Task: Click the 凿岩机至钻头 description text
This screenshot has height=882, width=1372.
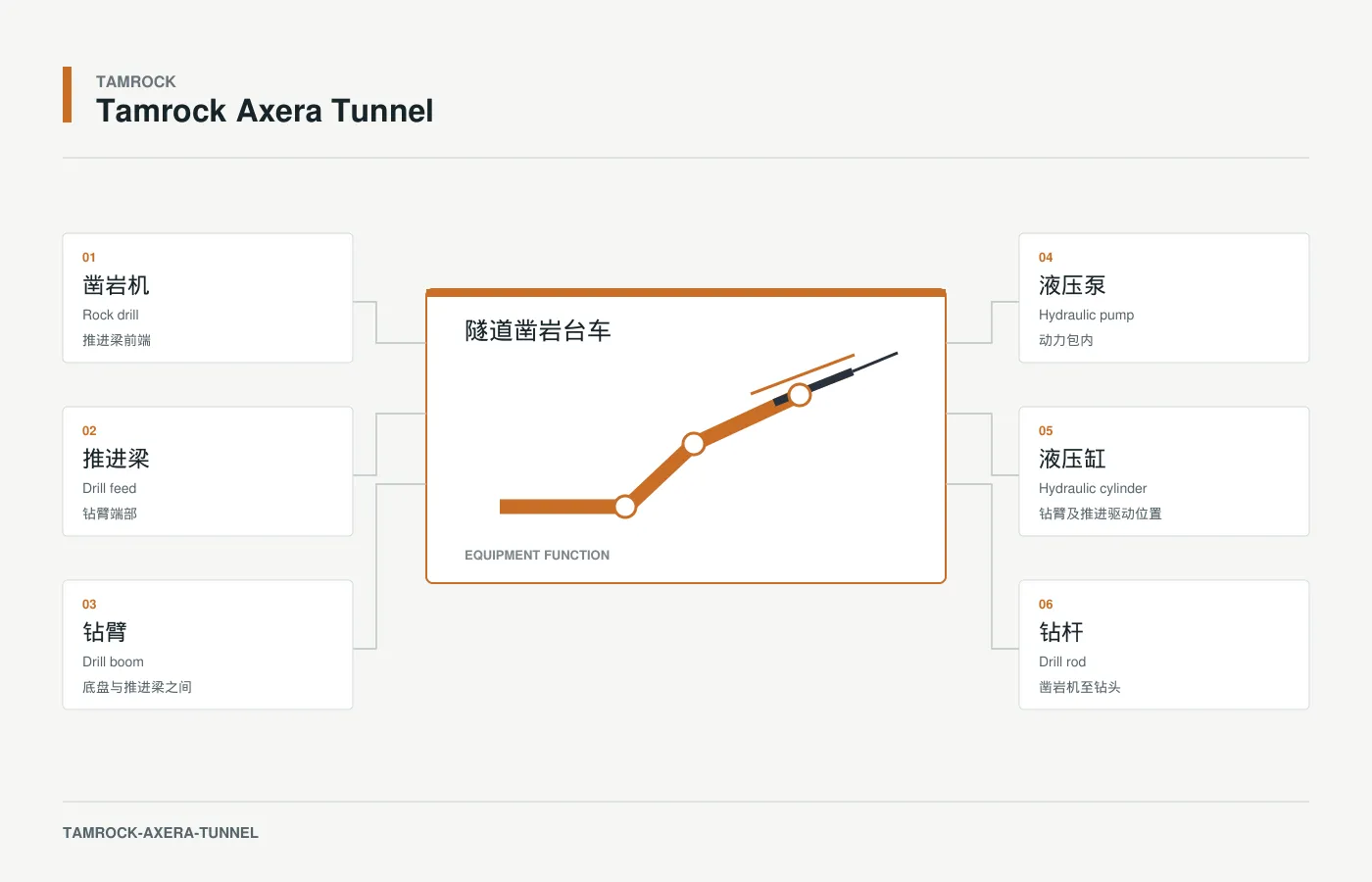Action: click(1080, 687)
